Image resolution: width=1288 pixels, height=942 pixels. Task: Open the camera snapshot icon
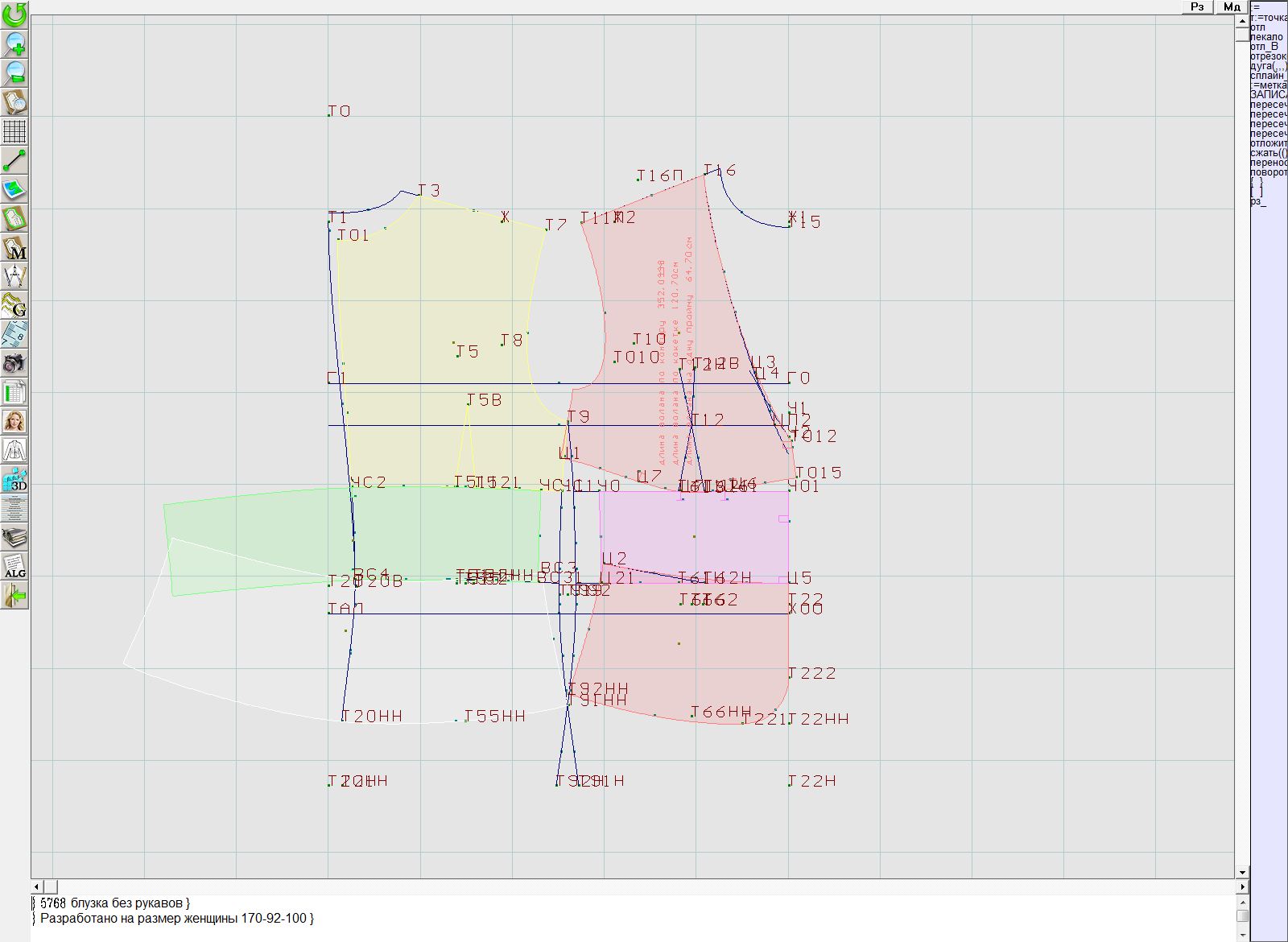tap(14, 364)
